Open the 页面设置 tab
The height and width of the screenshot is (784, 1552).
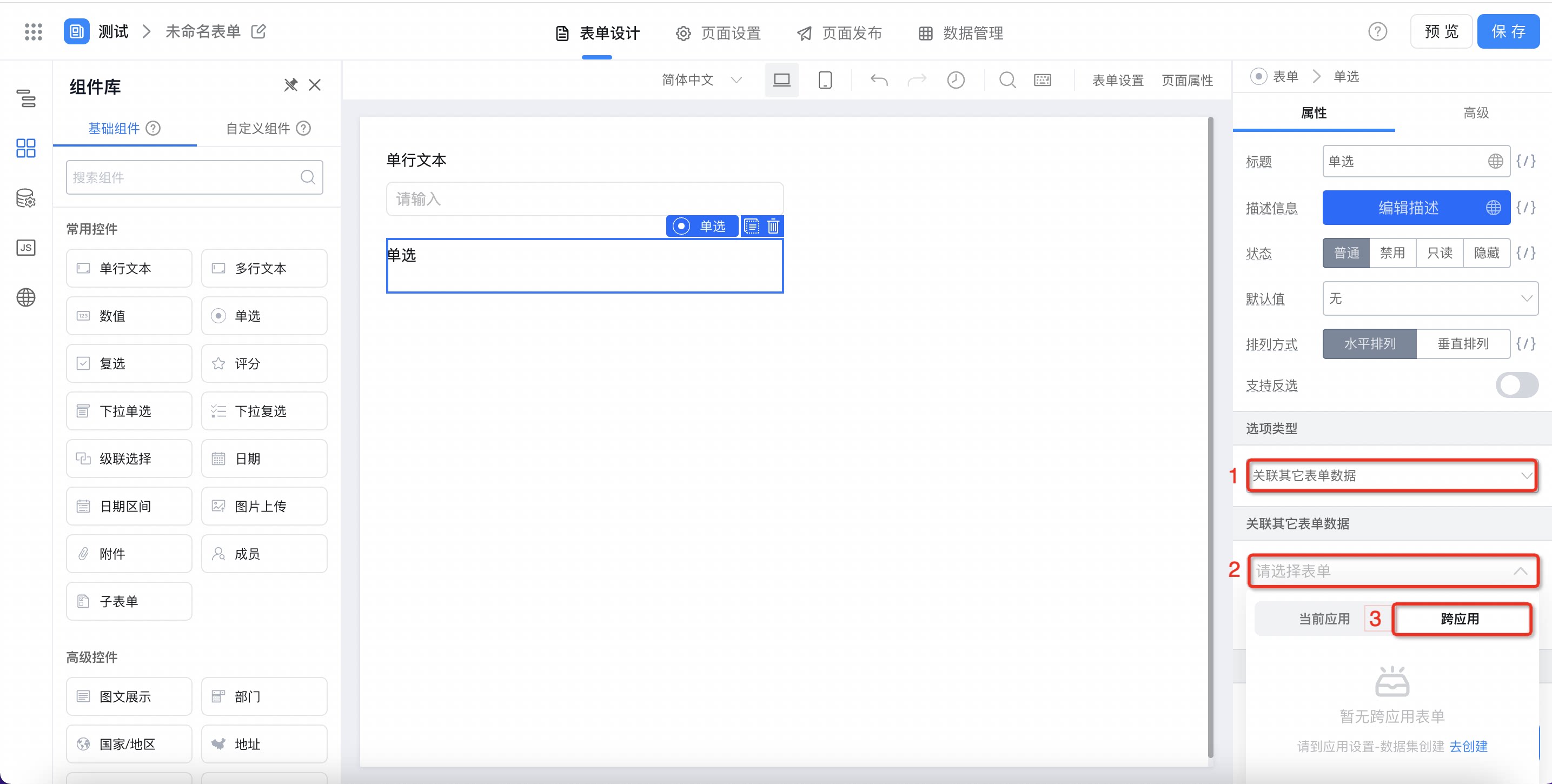718,33
